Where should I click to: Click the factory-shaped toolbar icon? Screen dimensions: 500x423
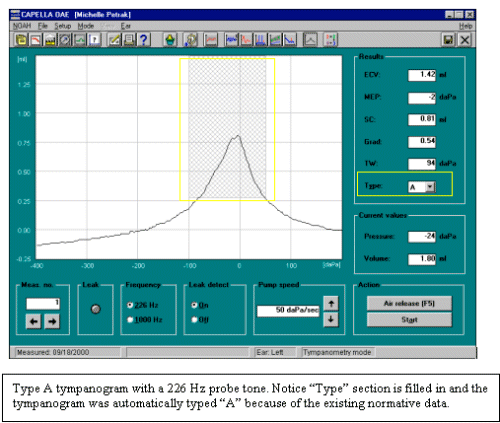click(50, 40)
